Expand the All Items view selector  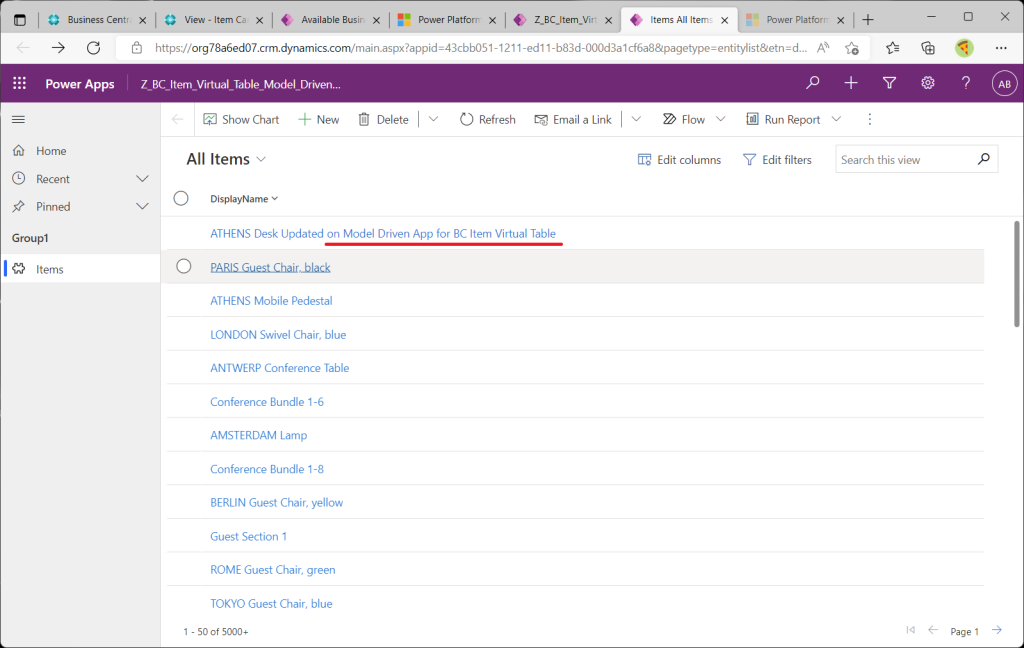[x=262, y=160]
